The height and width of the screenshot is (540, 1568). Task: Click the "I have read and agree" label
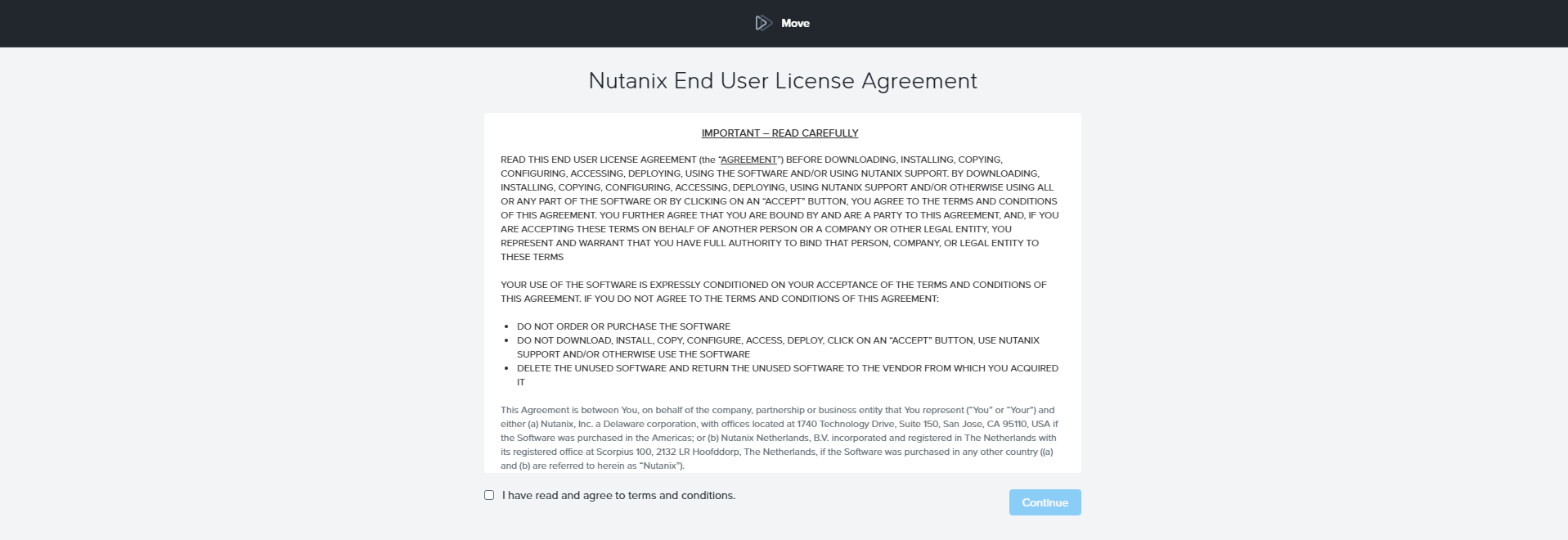click(x=618, y=495)
